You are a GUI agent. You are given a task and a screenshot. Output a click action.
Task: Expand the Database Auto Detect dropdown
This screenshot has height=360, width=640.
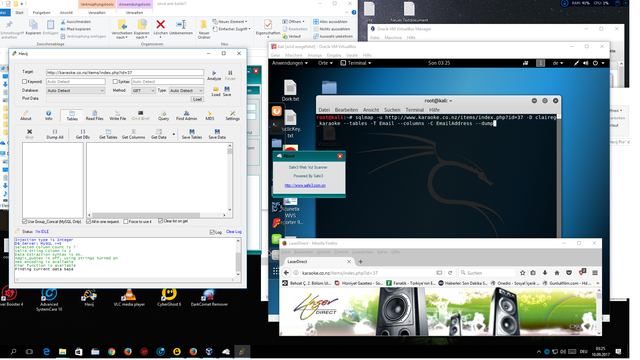pyautogui.click(x=76, y=91)
